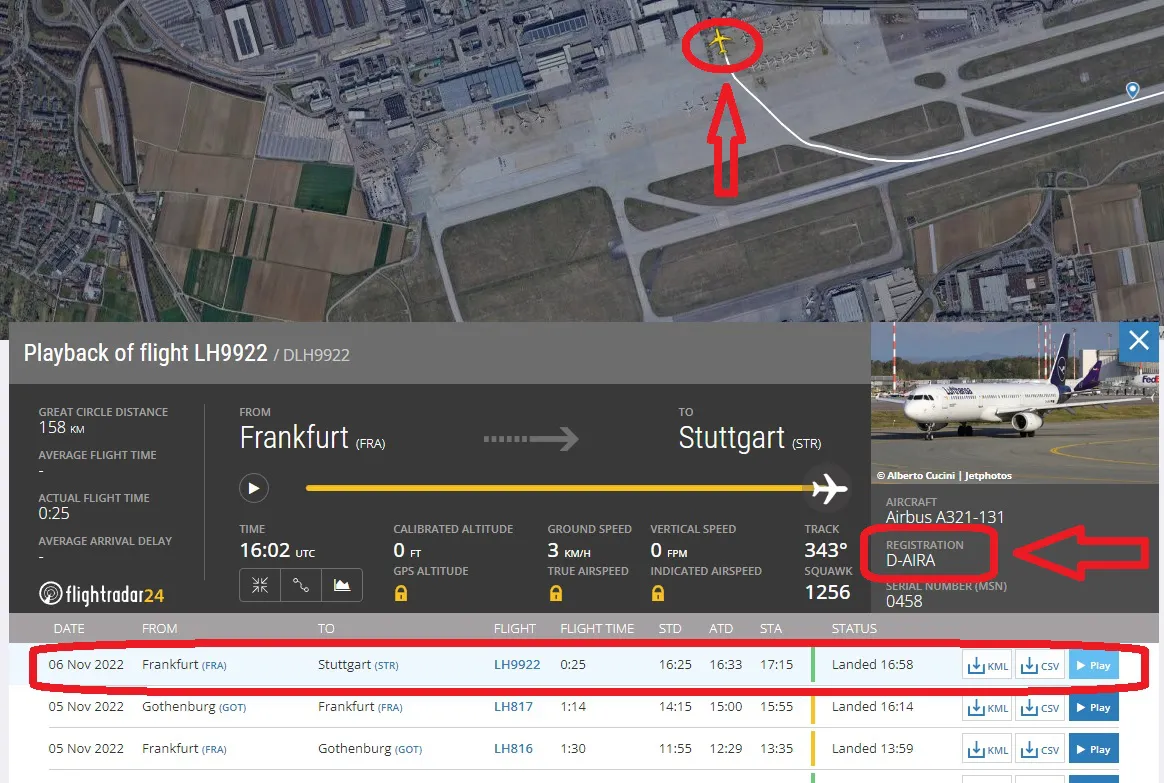Viewport: 1164px width, 783px height.
Task: Open LH817 flight number link
Action: tap(513, 706)
